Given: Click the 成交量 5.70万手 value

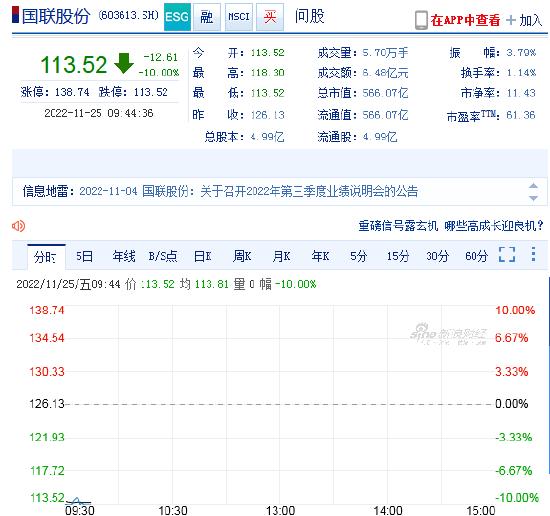Looking at the screenshot, I should (x=385, y=53).
